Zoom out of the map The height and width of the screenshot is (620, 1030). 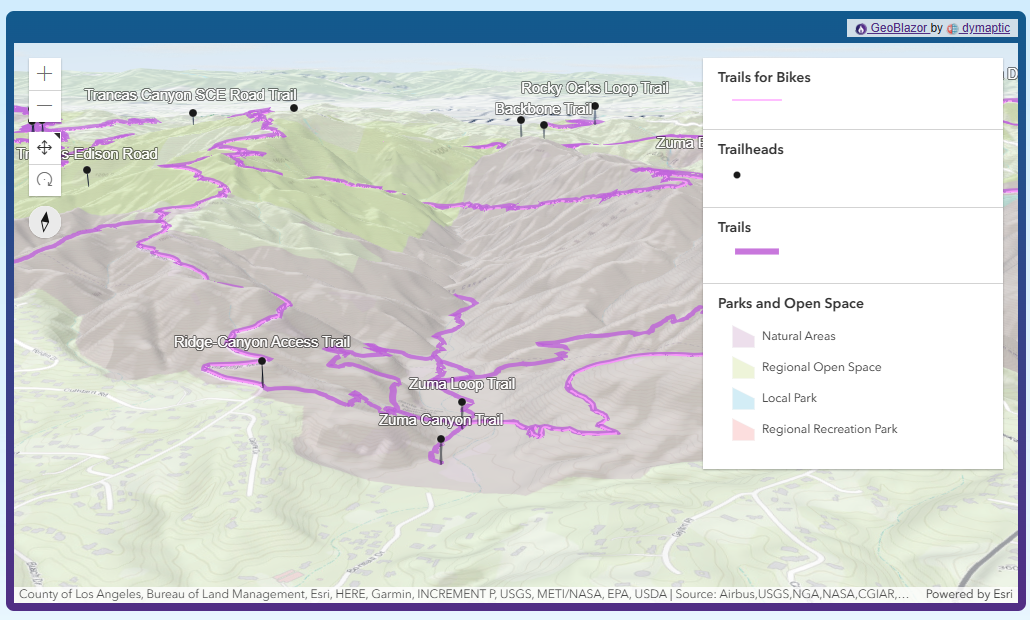(45, 106)
